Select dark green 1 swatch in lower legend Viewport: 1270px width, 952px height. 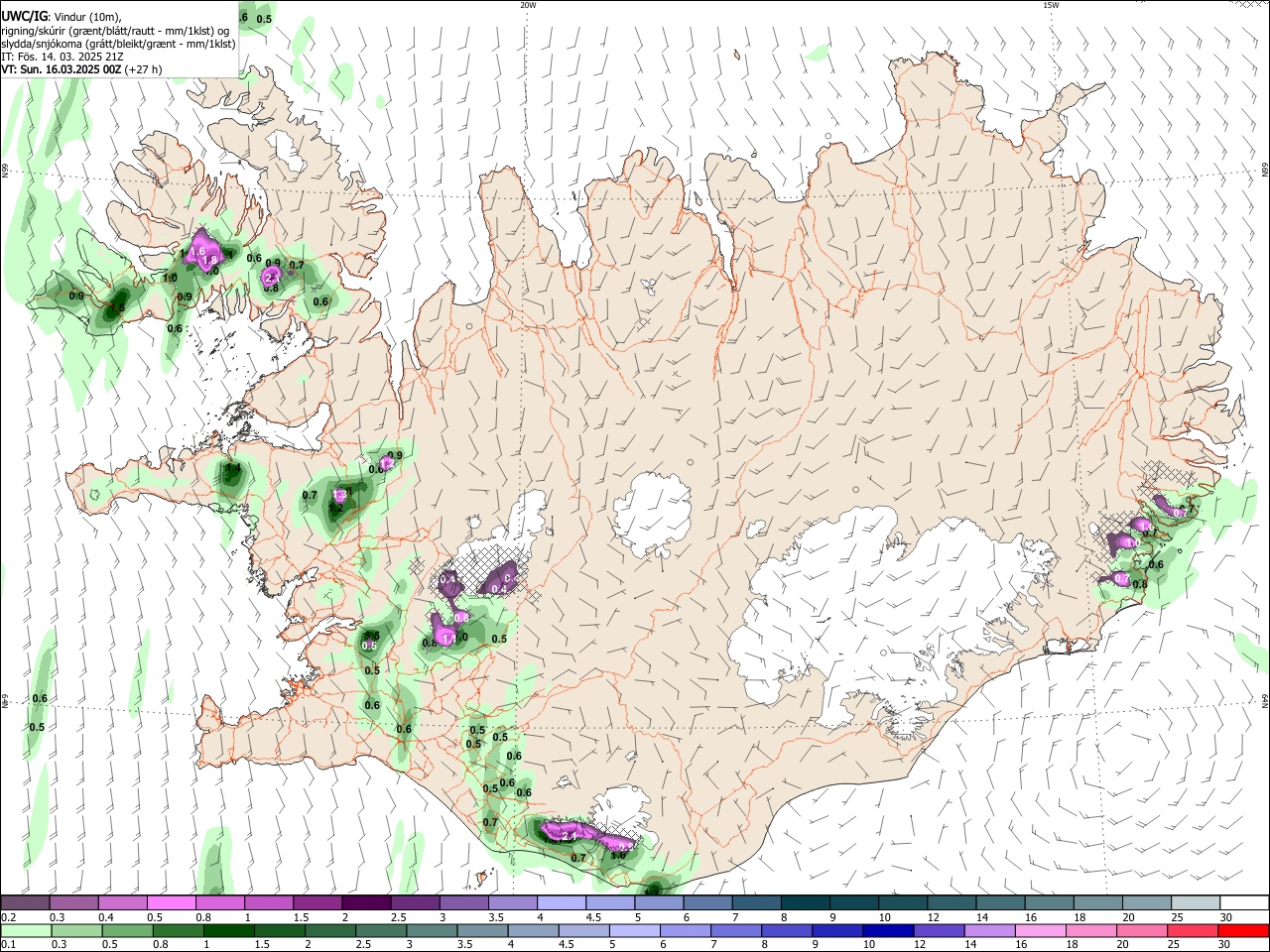228,930
